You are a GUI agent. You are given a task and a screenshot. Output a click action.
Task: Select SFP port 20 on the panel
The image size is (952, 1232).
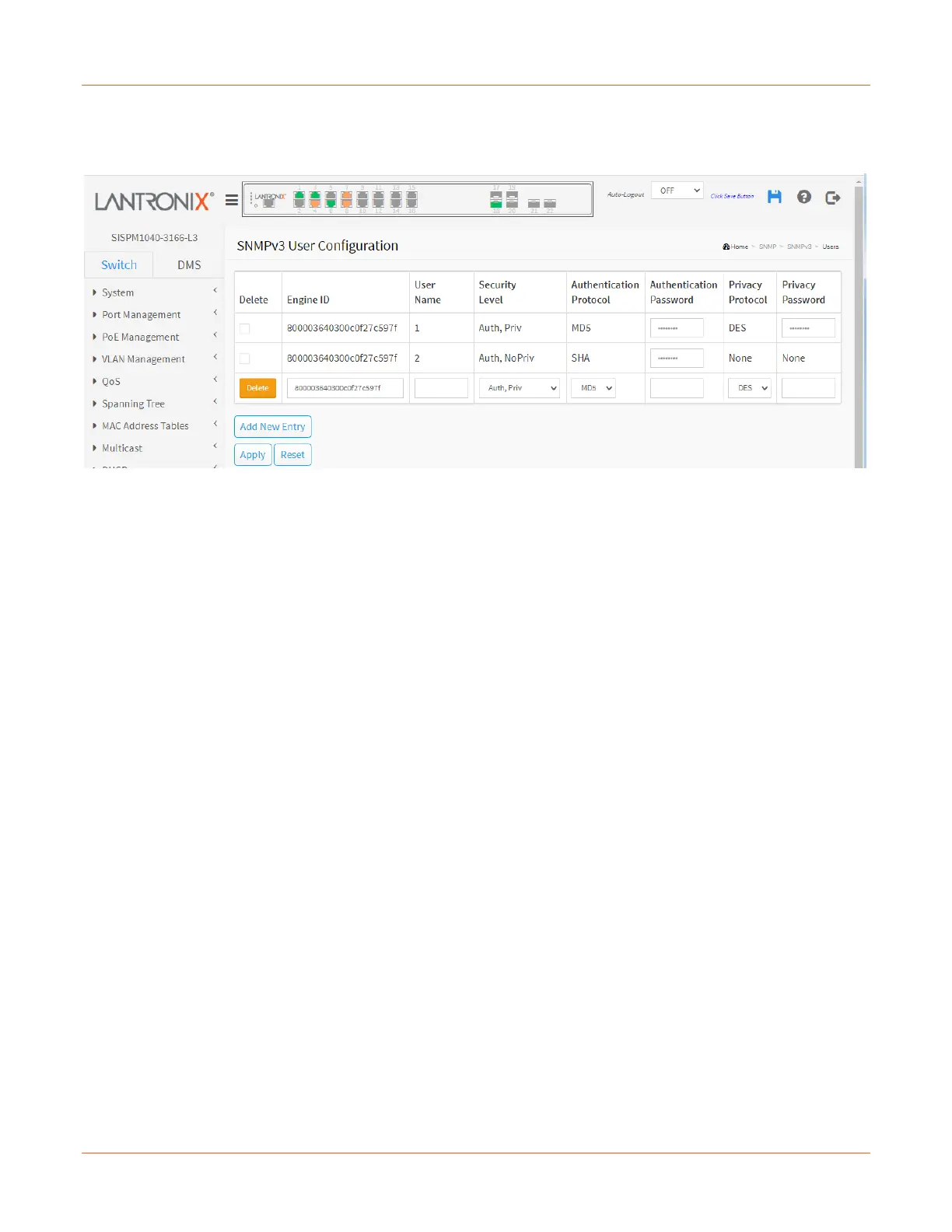click(x=512, y=205)
